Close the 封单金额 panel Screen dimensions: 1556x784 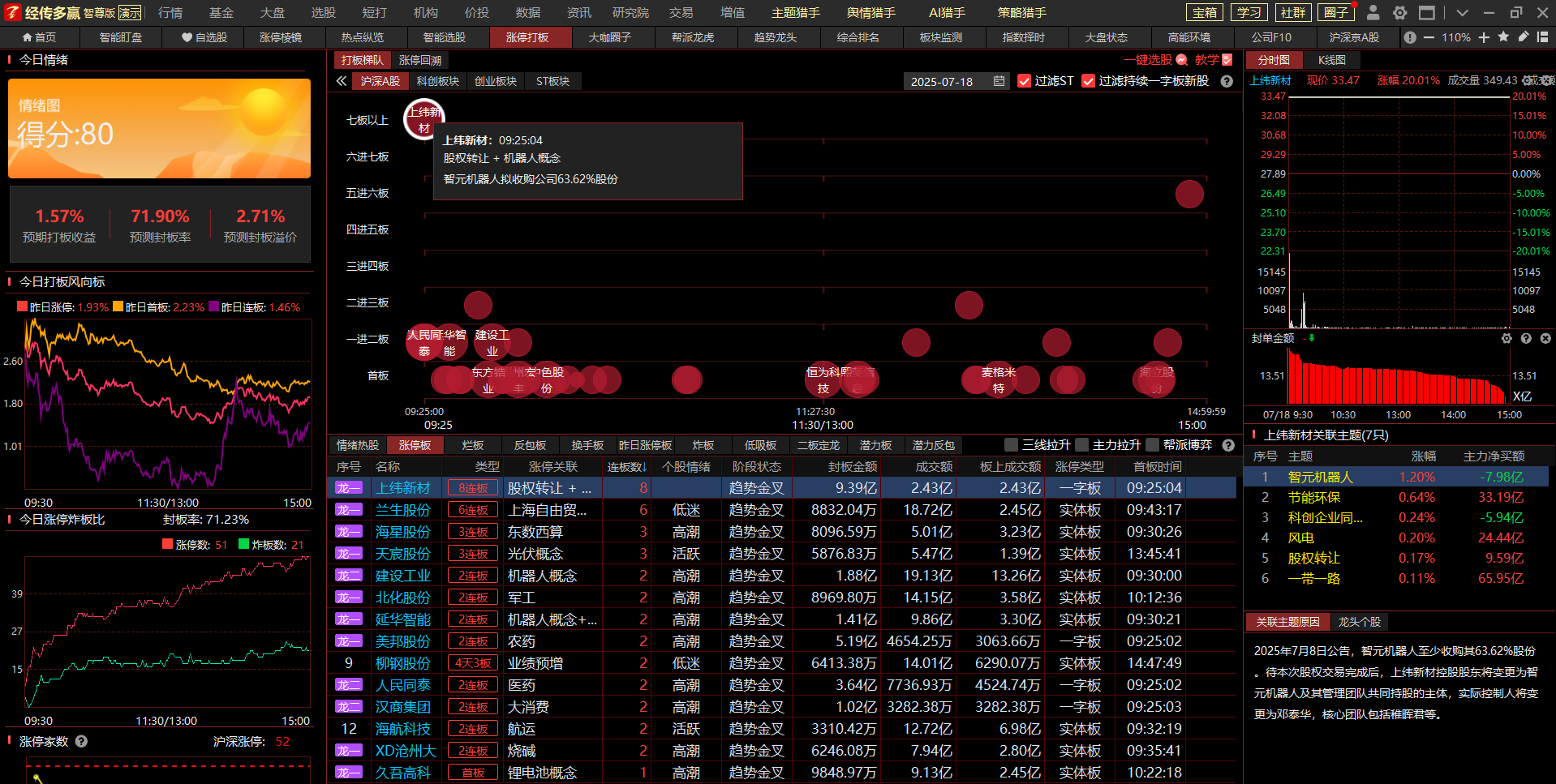1545,338
